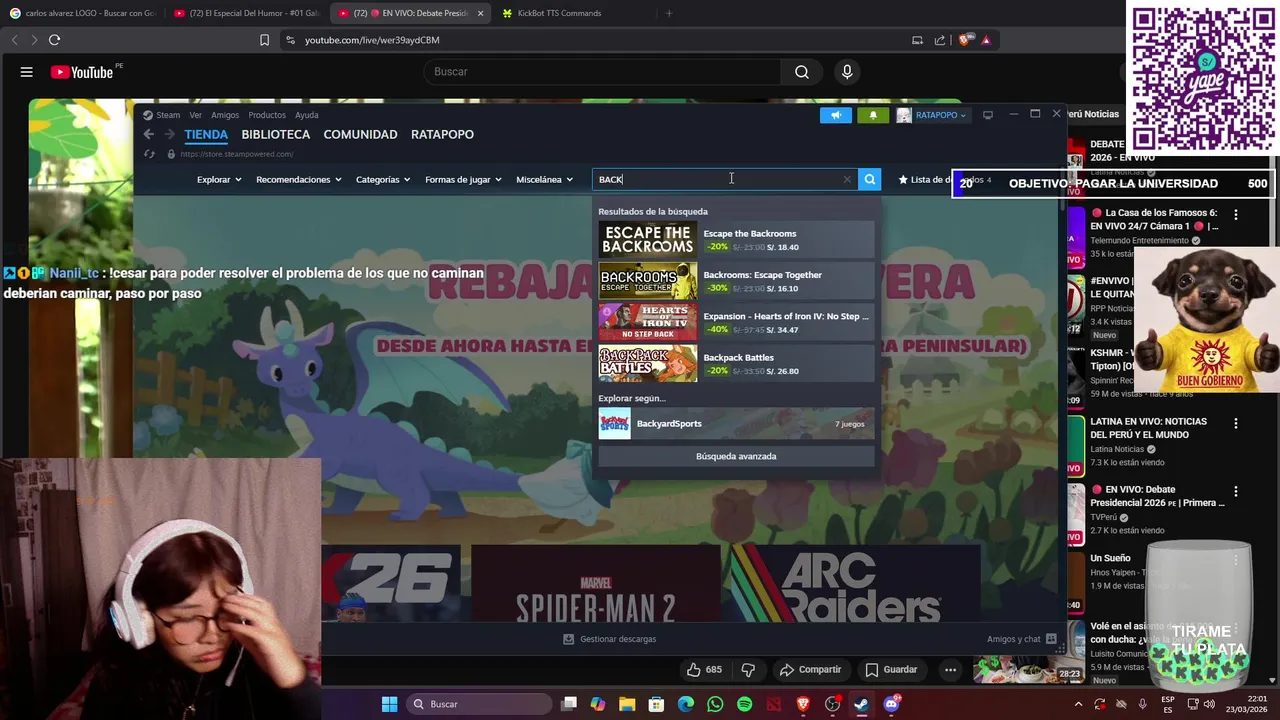Open more video actions ellipsis

tap(951, 670)
